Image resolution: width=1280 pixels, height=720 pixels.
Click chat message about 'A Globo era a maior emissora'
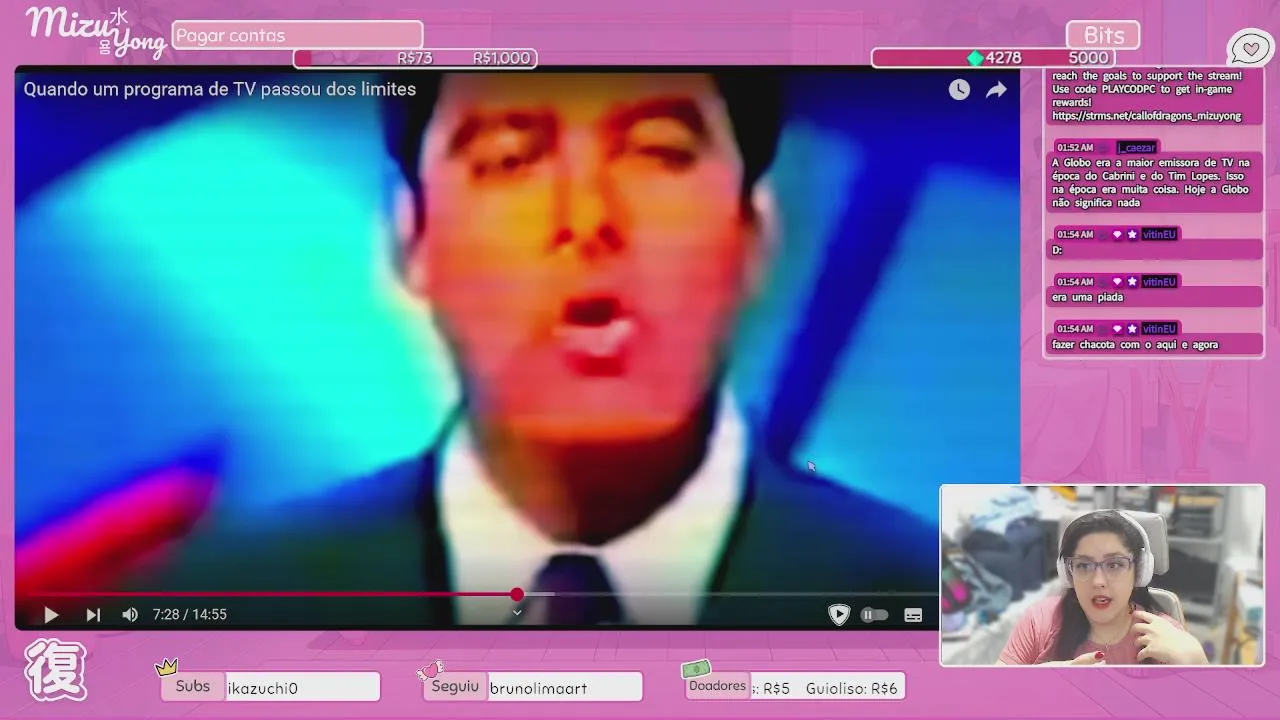pyautogui.click(x=1151, y=182)
